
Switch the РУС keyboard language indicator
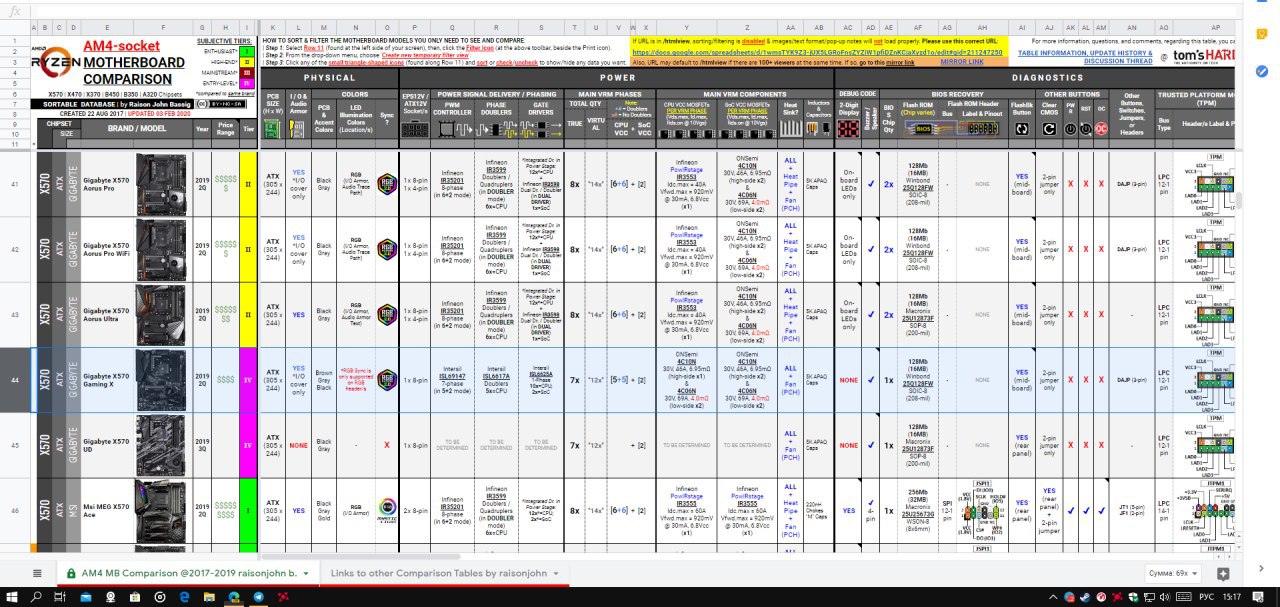[x=1205, y=595]
